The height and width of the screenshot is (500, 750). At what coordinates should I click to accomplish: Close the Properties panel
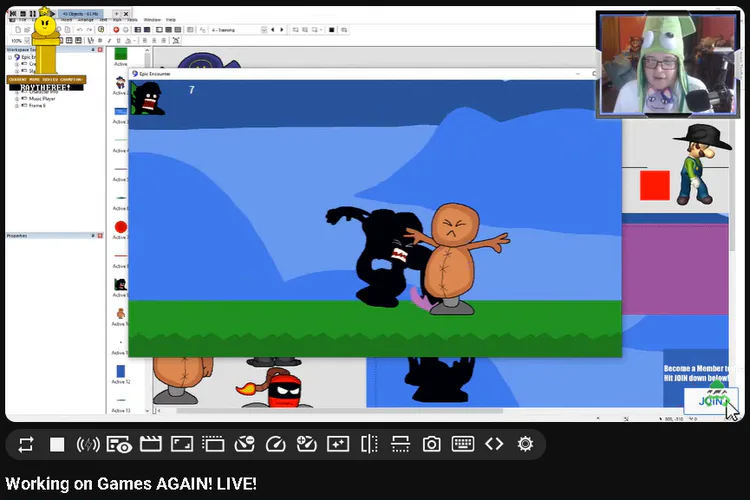point(100,236)
